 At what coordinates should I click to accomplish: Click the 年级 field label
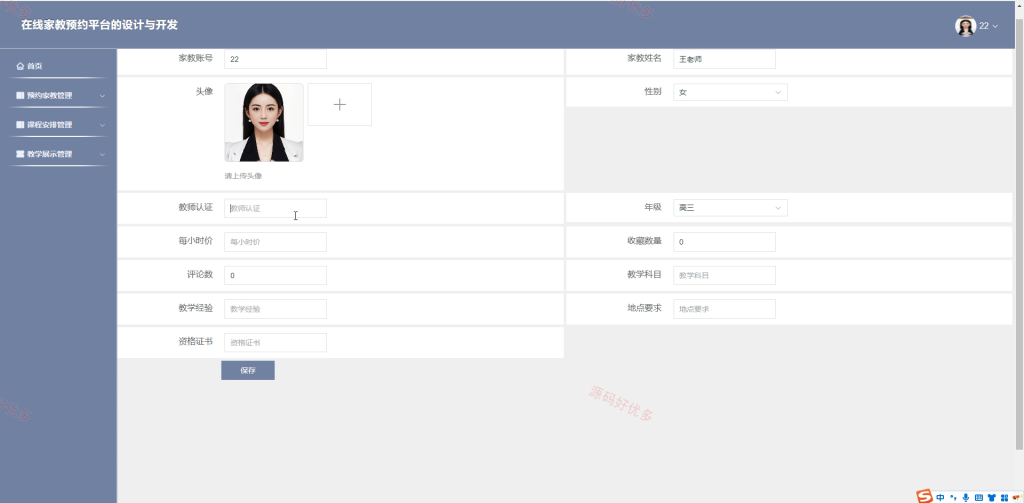click(x=653, y=207)
